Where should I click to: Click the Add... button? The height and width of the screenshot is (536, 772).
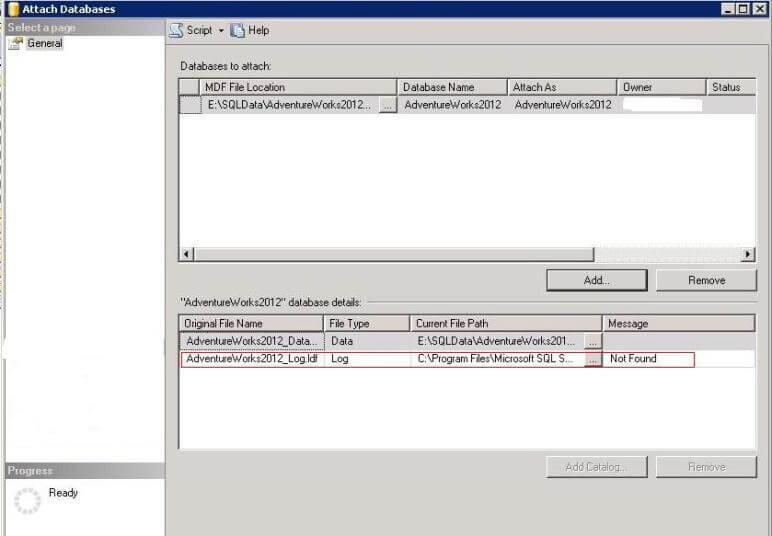pyautogui.click(x=597, y=280)
